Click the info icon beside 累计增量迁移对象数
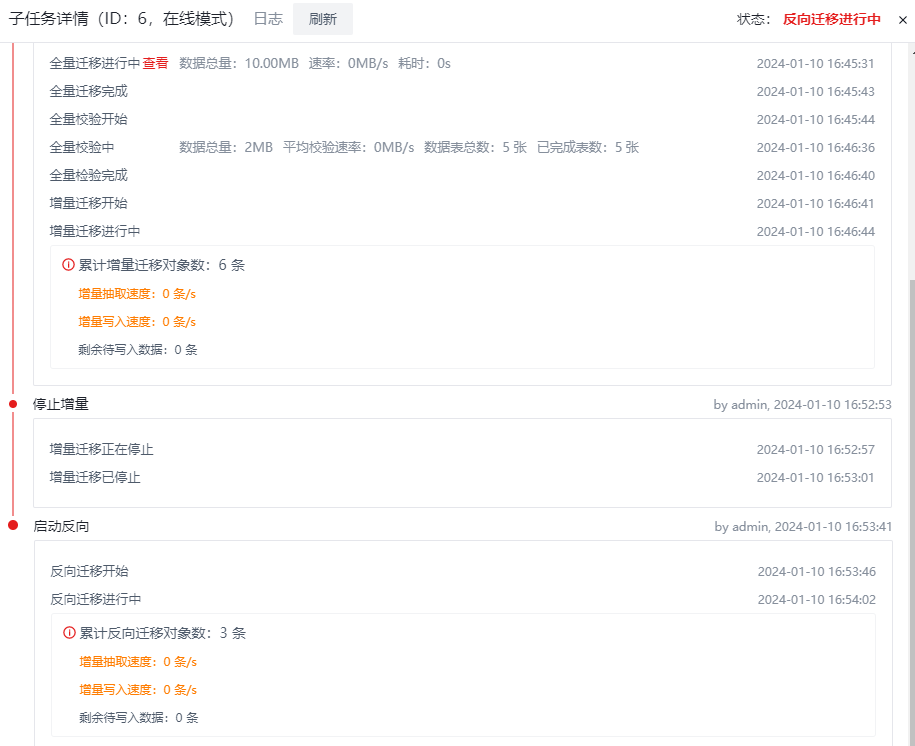Screen dimensions: 915x746 (x=66, y=264)
